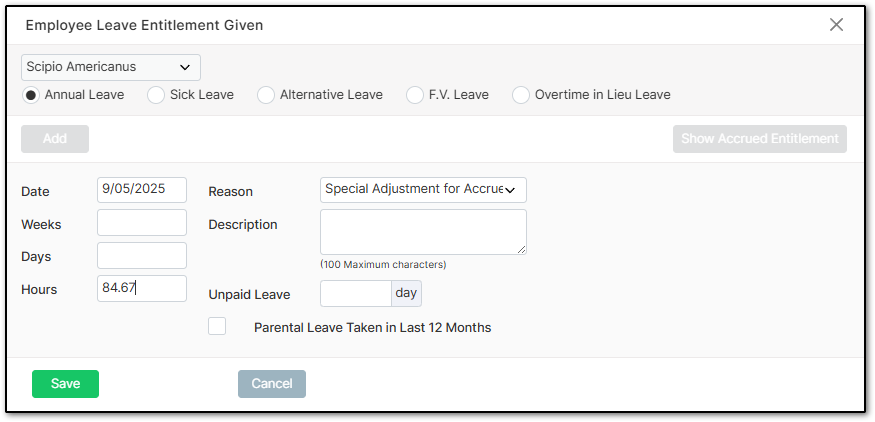Image resolution: width=875 pixels, height=422 pixels.
Task: Click the Hours field containing 84.67
Action: pos(142,288)
